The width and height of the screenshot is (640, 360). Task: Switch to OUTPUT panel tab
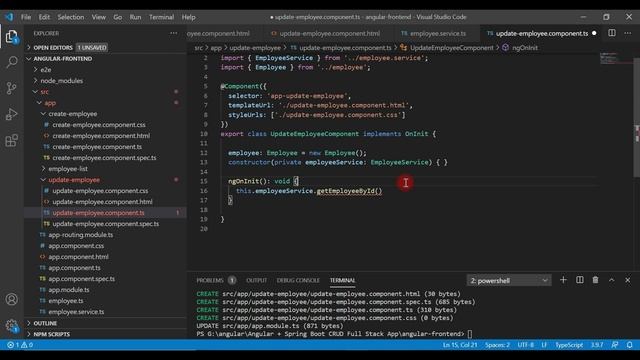pos(256,280)
